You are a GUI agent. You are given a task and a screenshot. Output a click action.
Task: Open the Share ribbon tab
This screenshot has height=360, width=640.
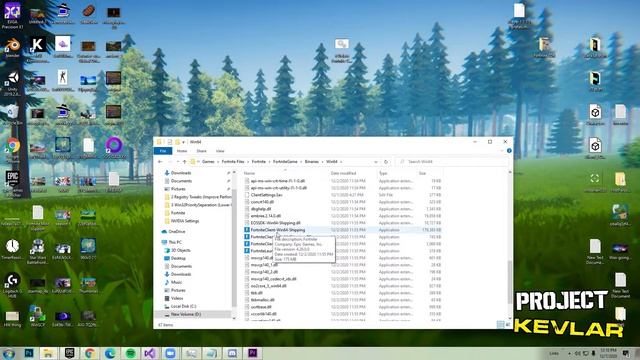click(x=201, y=151)
